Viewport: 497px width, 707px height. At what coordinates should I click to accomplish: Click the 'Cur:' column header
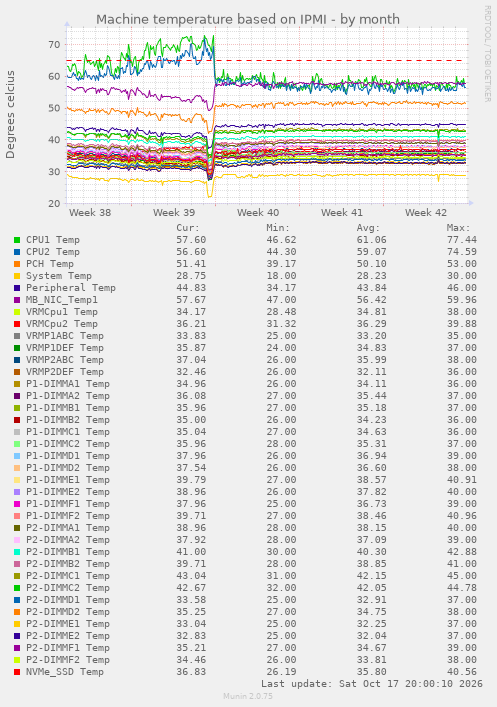[188, 228]
